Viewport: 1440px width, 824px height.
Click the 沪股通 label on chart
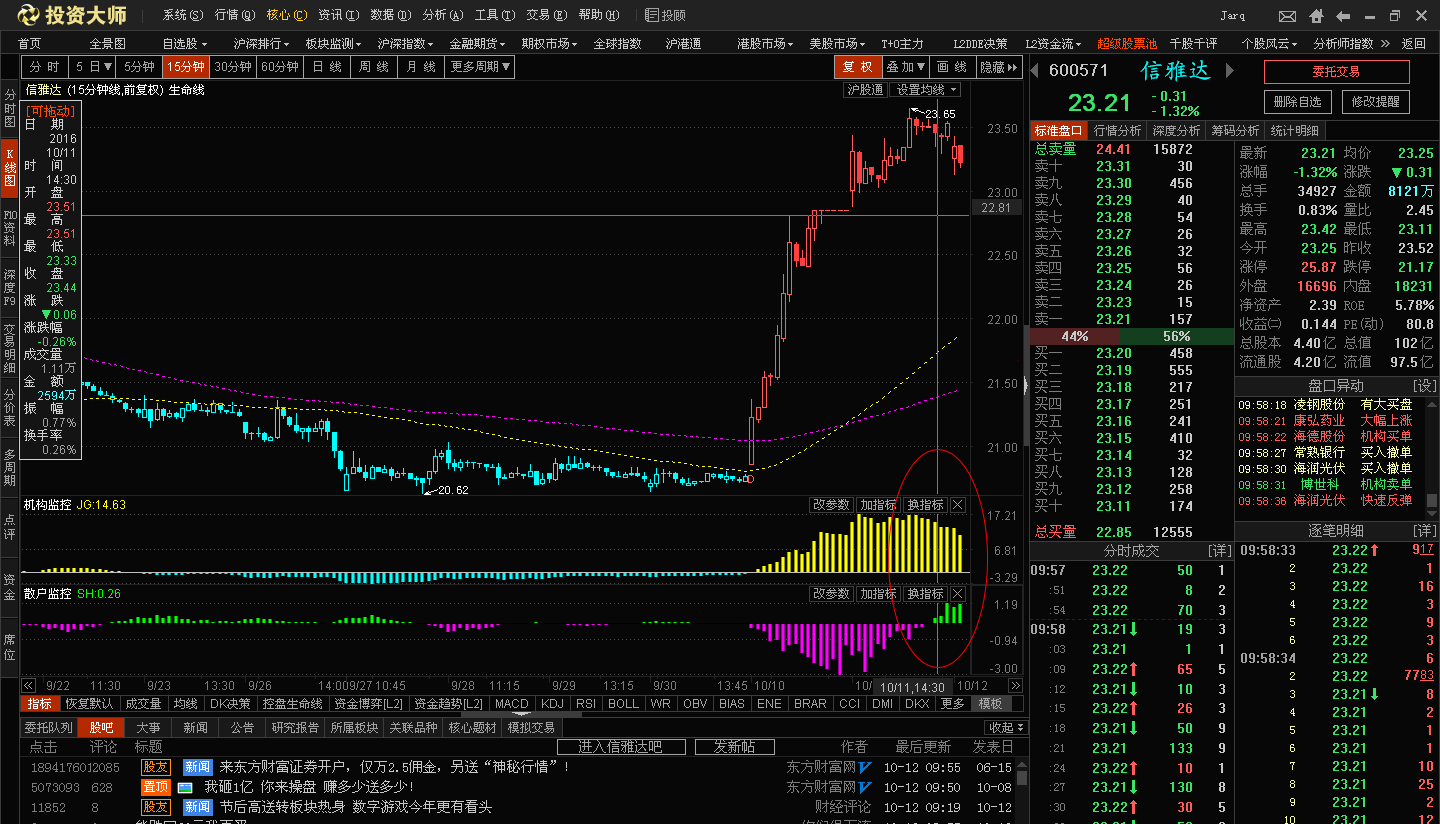click(865, 90)
